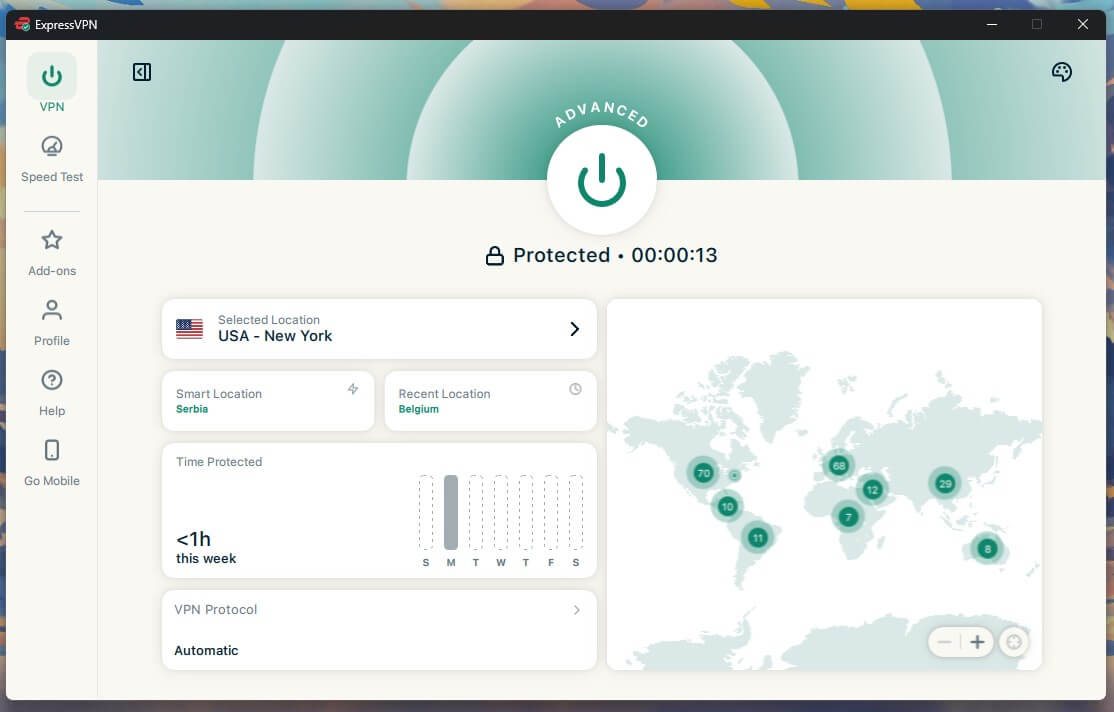This screenshot has width=1114, height=712.
Task: Click the map cluster marked 12
Action: [872, 490]
